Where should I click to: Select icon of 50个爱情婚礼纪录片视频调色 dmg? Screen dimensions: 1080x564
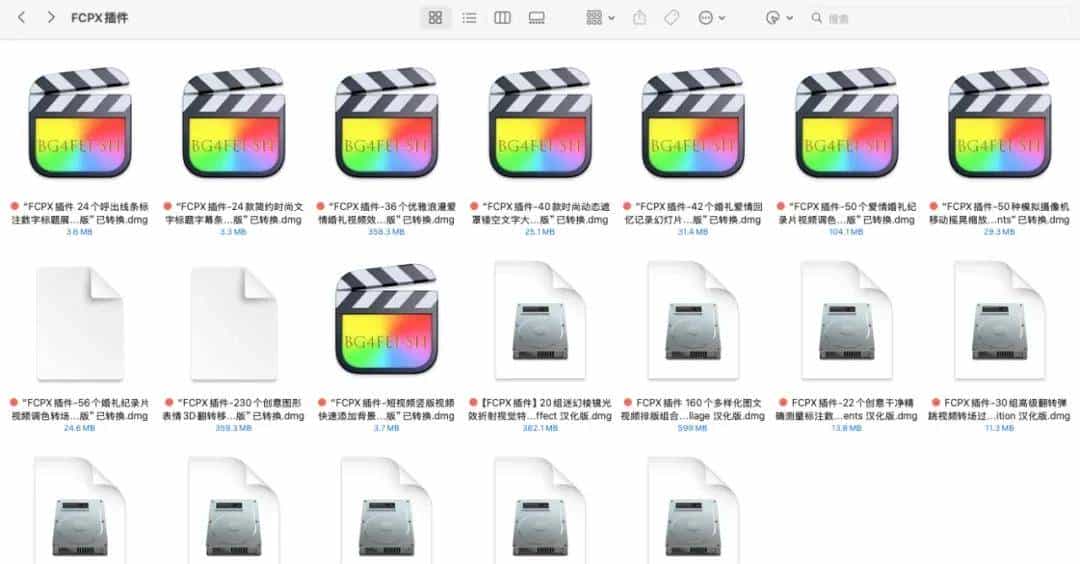click(x=847, y=123)
